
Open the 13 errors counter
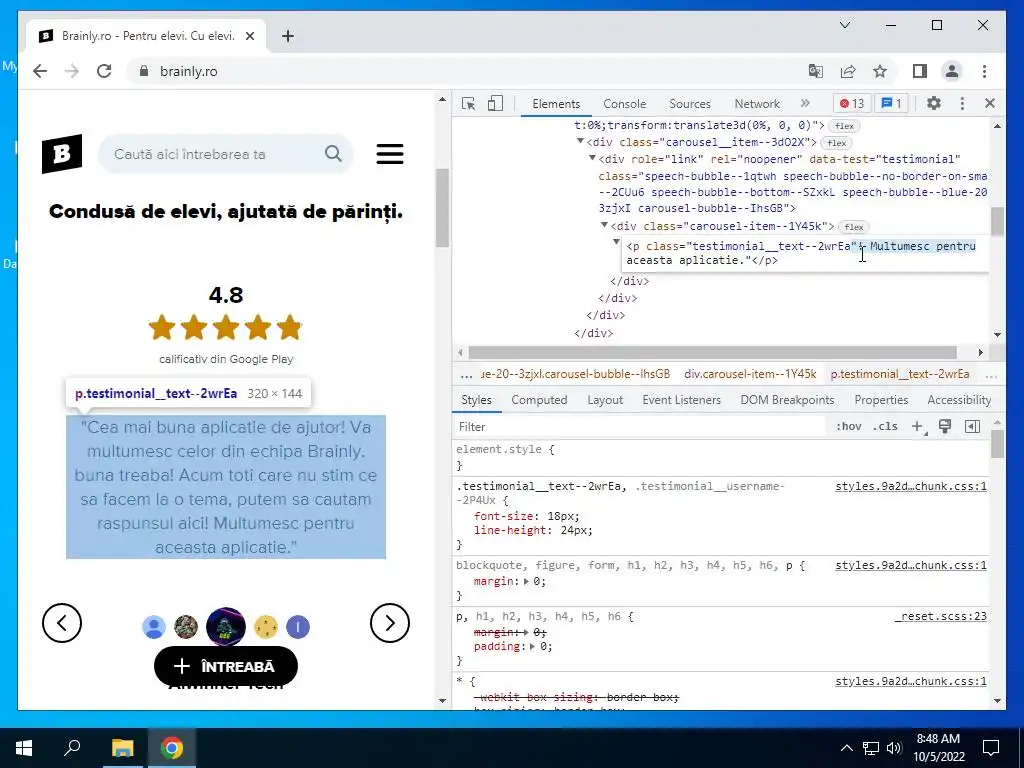pos(852,103)
